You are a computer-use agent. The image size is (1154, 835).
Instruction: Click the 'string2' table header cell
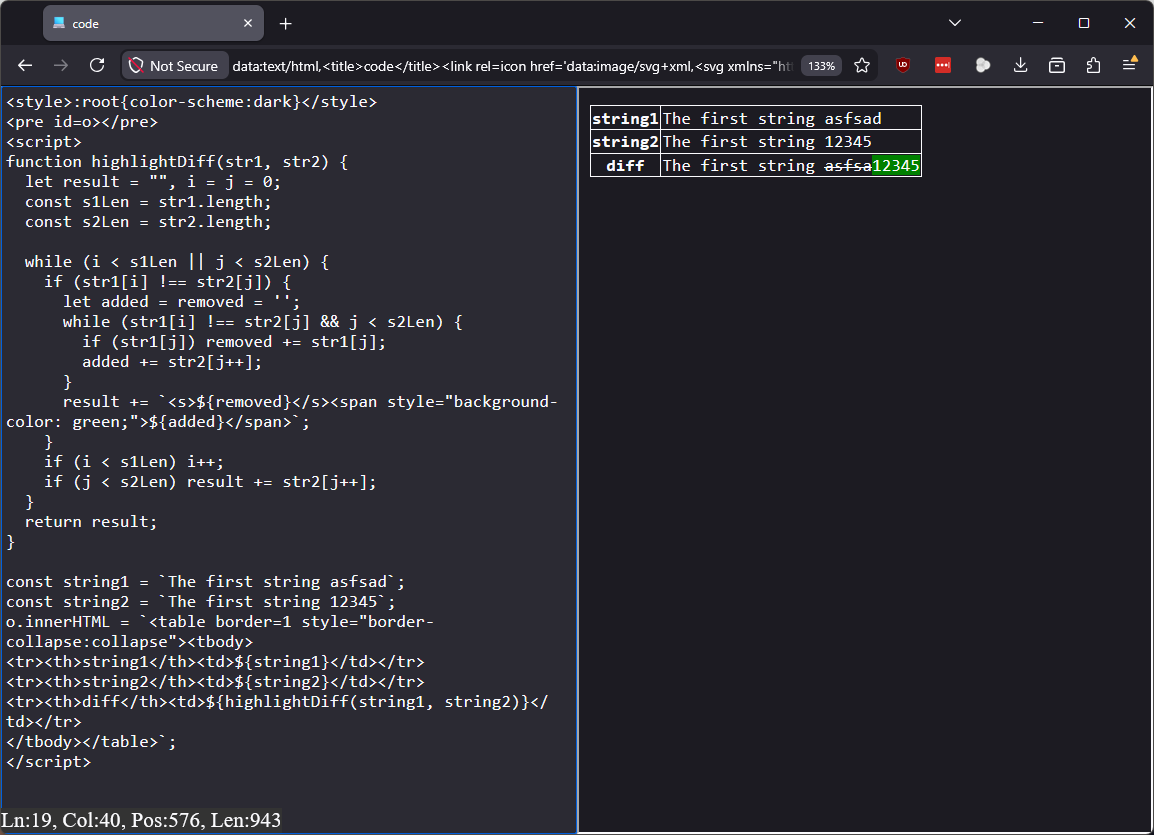click(x=625, y=142)
